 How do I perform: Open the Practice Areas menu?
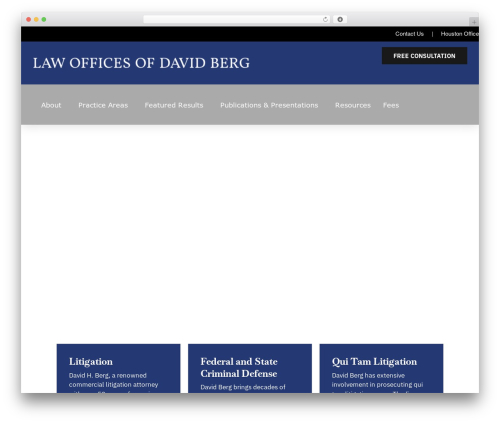[x=103, y=105]
